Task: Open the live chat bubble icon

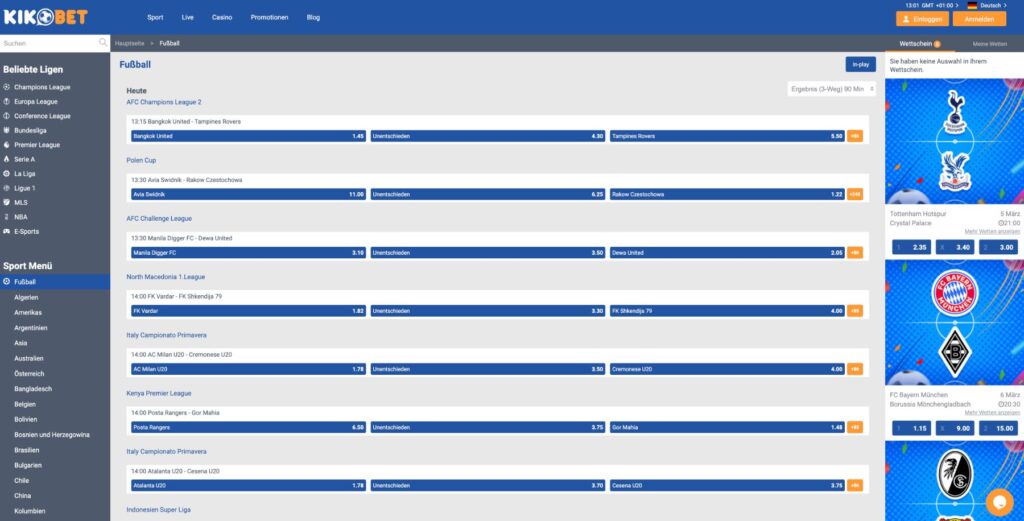Action: [x=999, y=502]
